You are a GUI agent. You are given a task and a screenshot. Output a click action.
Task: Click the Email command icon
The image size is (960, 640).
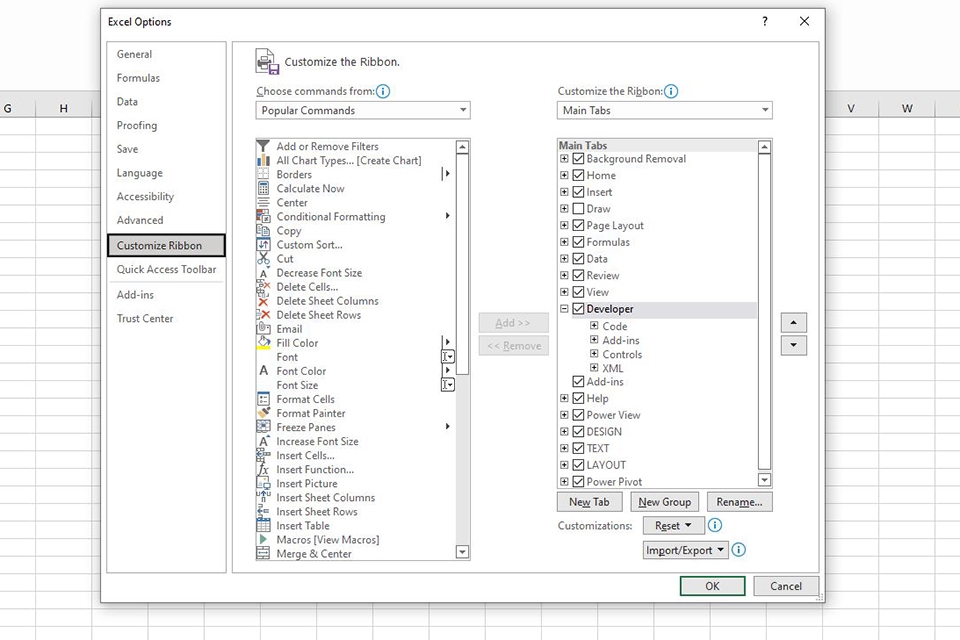point(263,329)
